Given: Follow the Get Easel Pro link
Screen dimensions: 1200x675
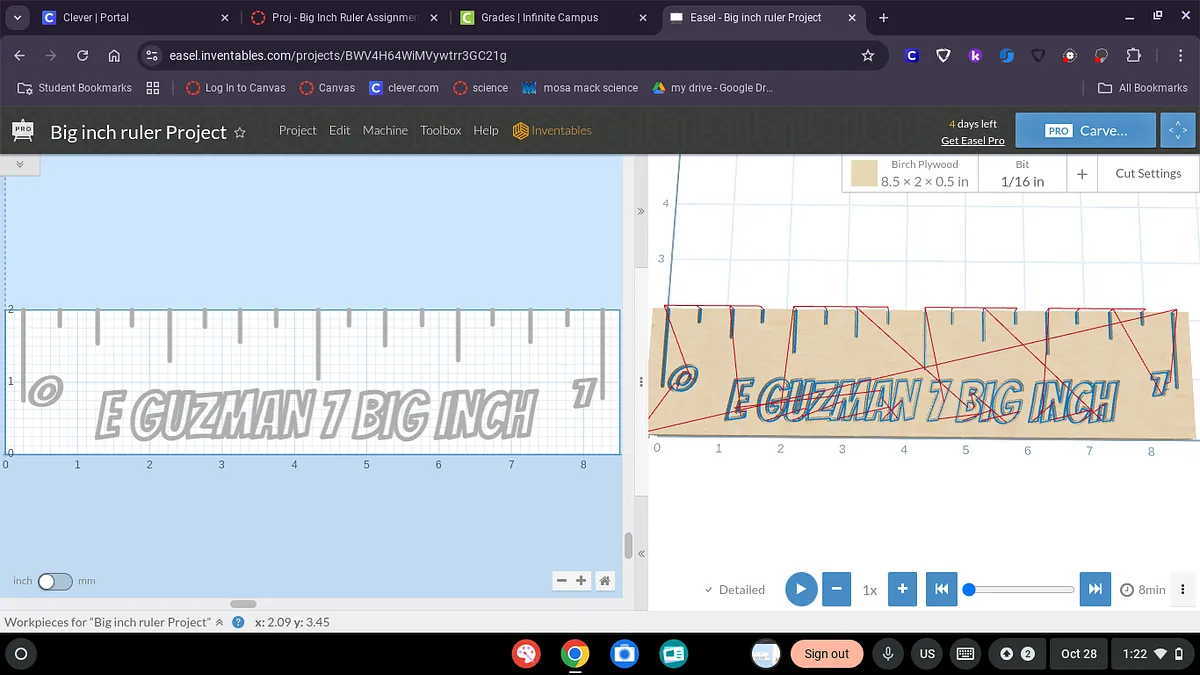Looking at the screenshot, I should coord(972,141).
